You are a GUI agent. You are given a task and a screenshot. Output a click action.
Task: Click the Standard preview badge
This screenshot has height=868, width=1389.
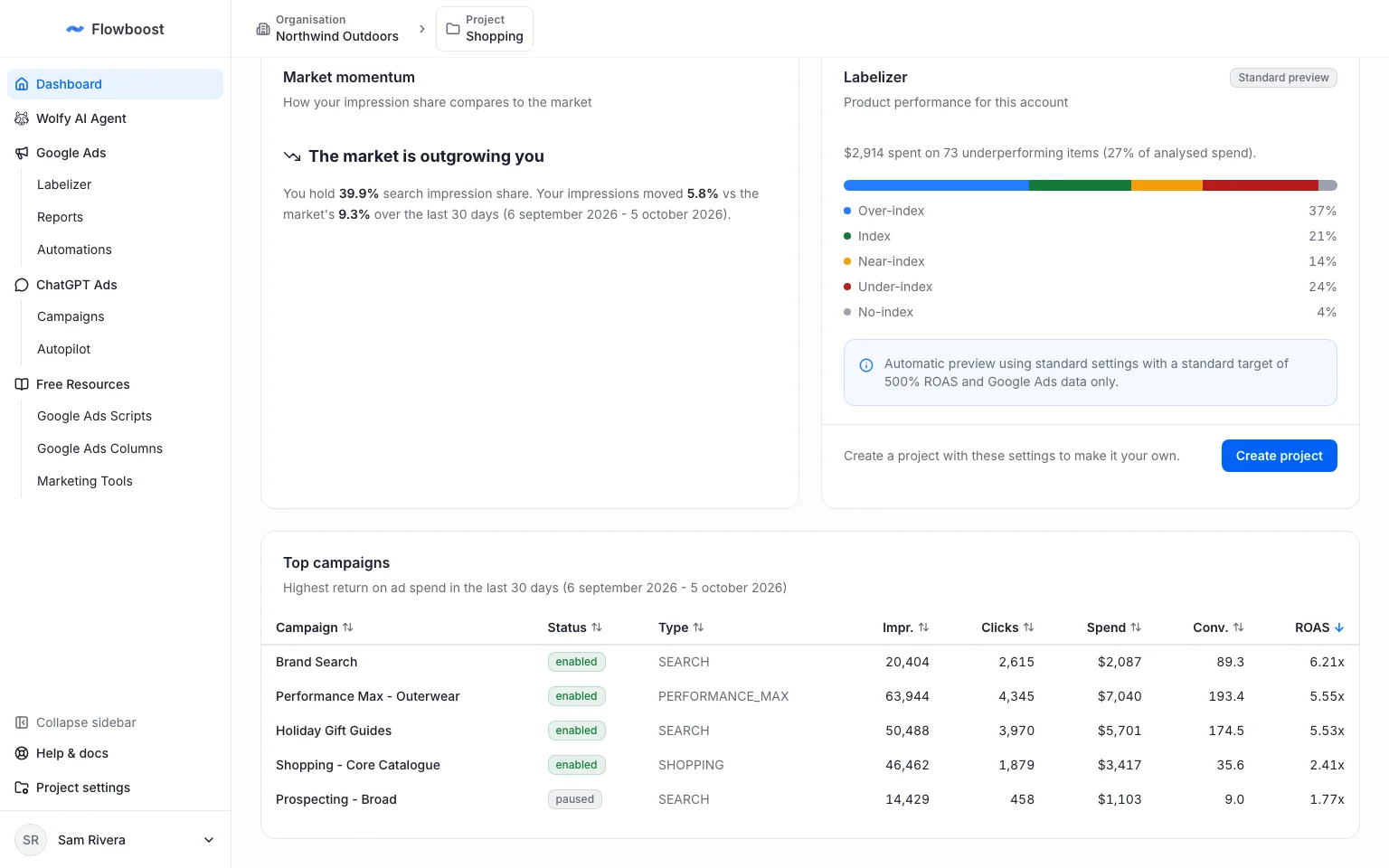point(1283,78)
